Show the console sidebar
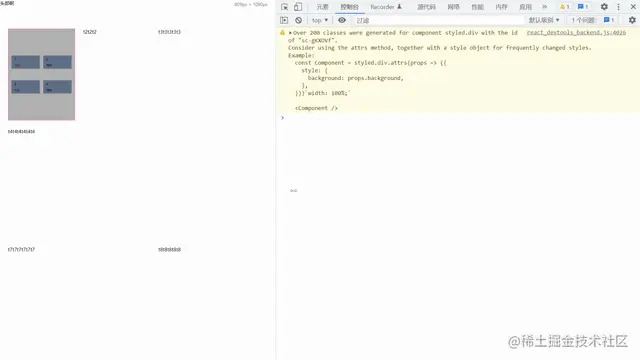Viewport: 640px width, 360px height. (x=284, y=20)
